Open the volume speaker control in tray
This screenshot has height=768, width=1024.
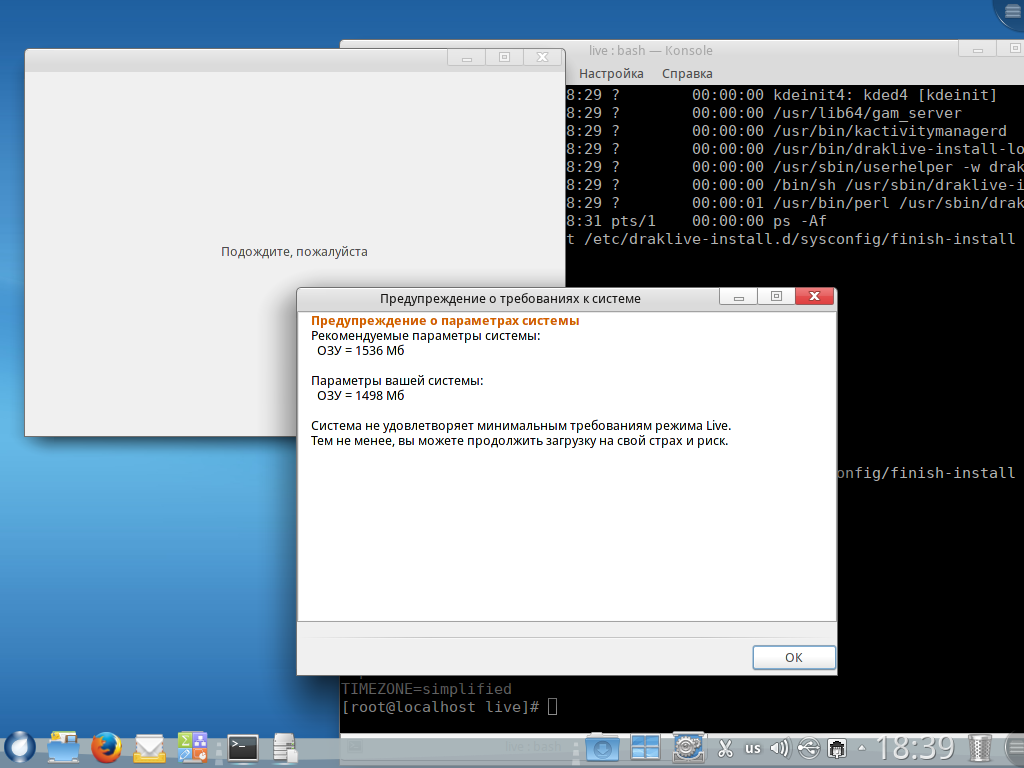[780, 748]
